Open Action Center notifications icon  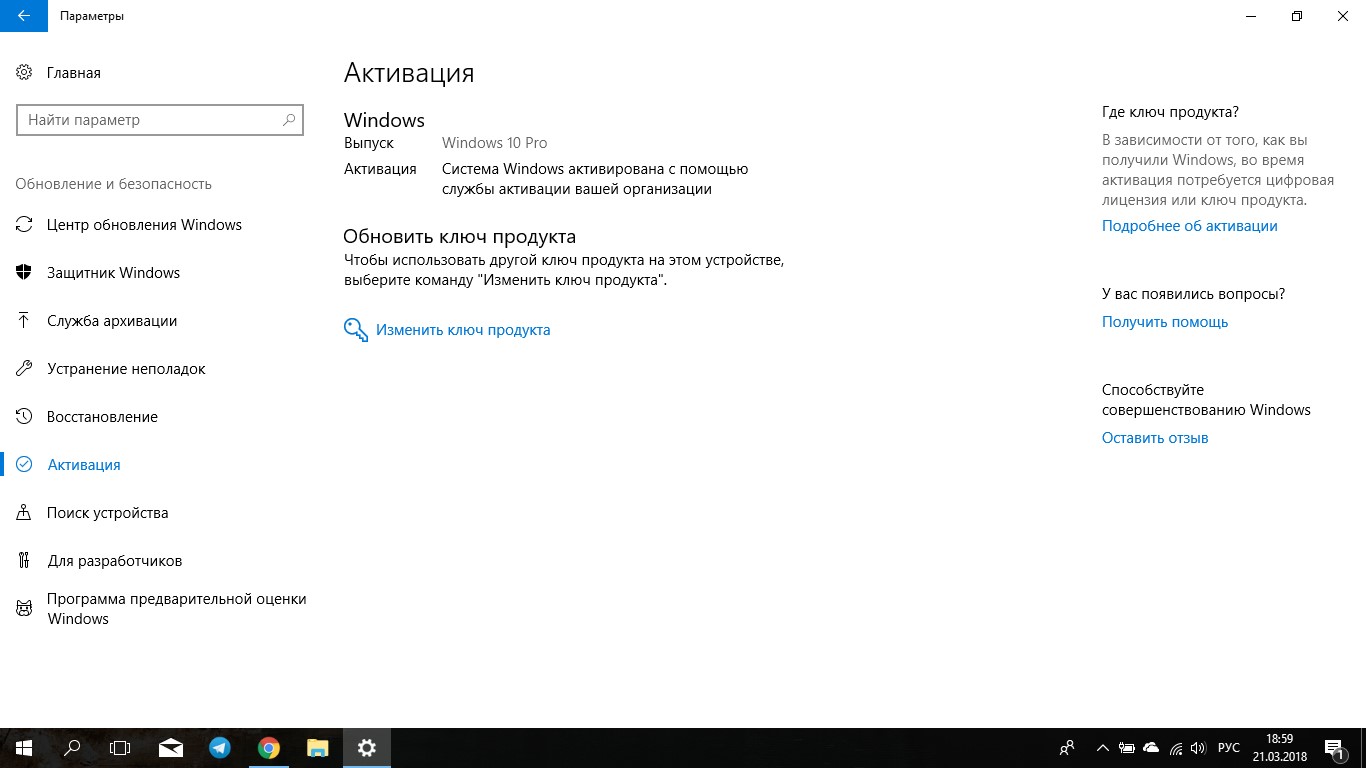click(x=1334, y=748)
